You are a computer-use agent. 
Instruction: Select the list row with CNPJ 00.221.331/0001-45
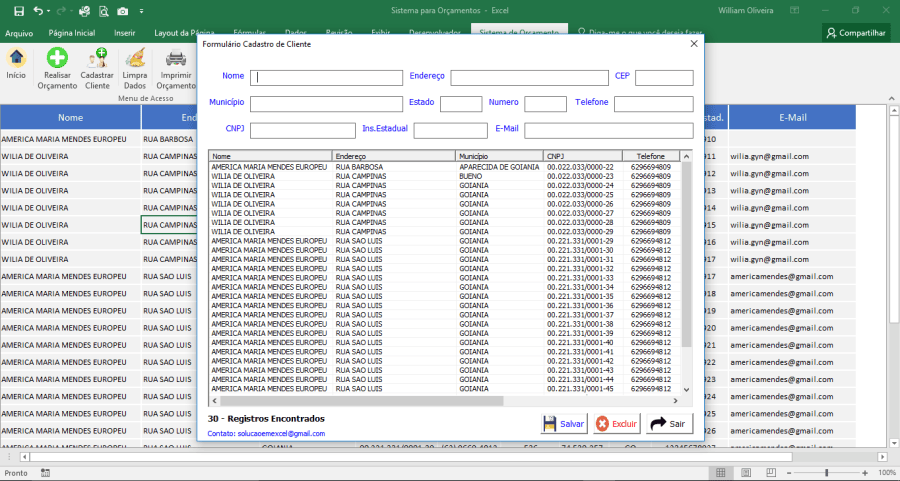coord(445,389)
